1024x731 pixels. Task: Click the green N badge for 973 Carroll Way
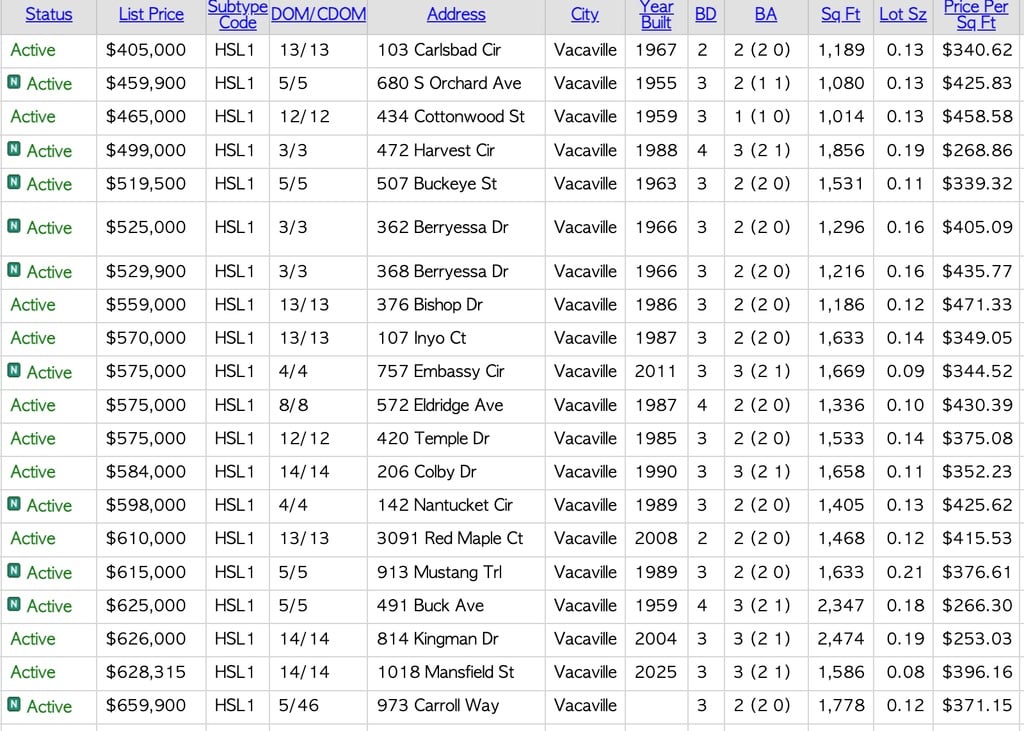tap(14, 706)
